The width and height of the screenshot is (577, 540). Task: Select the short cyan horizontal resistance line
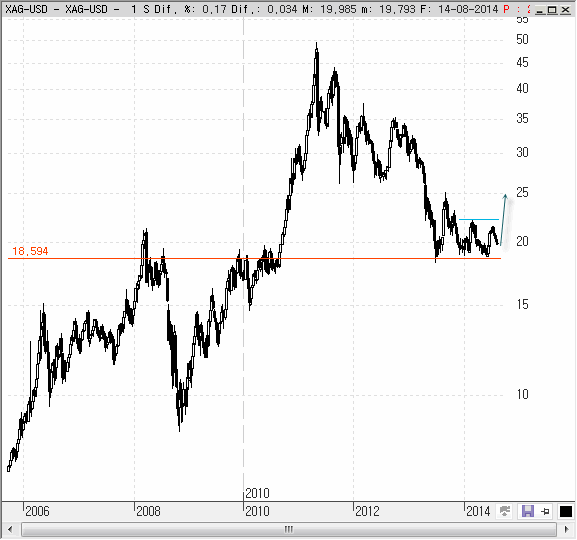pos(479,220)
